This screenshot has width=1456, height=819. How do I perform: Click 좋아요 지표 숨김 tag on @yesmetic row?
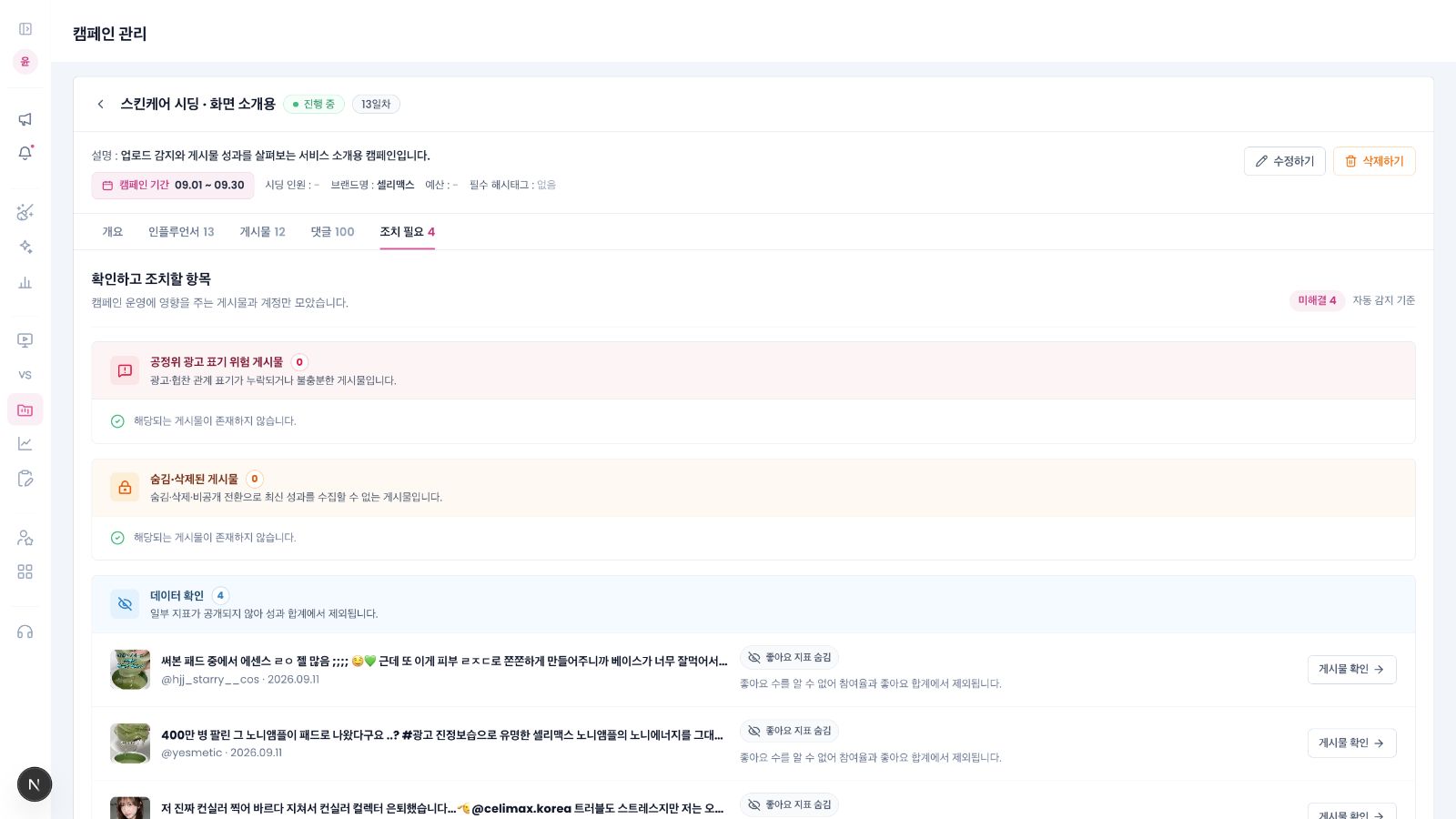[x=789, y=731]
